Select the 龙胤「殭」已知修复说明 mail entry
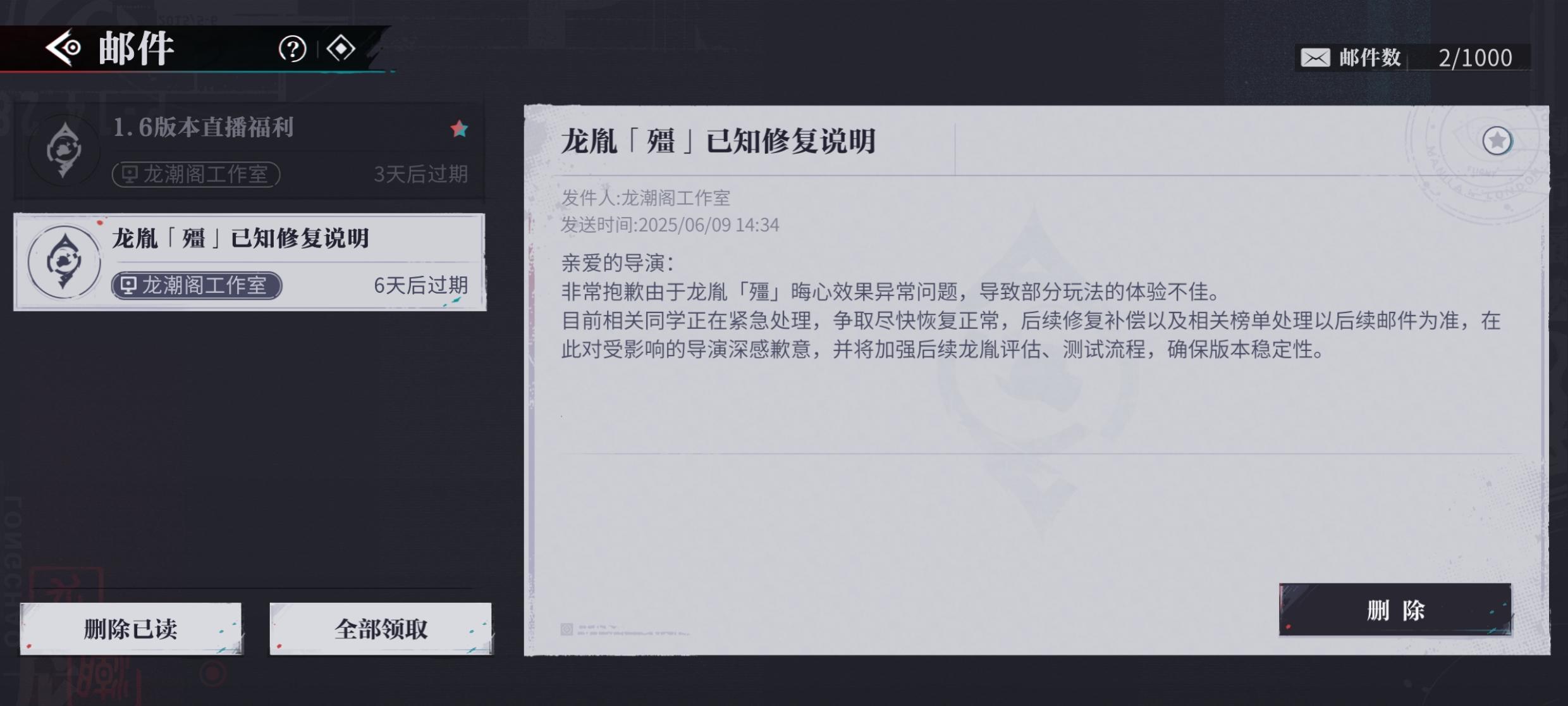This screenshot has height=706, width=1568. (250, 262)
